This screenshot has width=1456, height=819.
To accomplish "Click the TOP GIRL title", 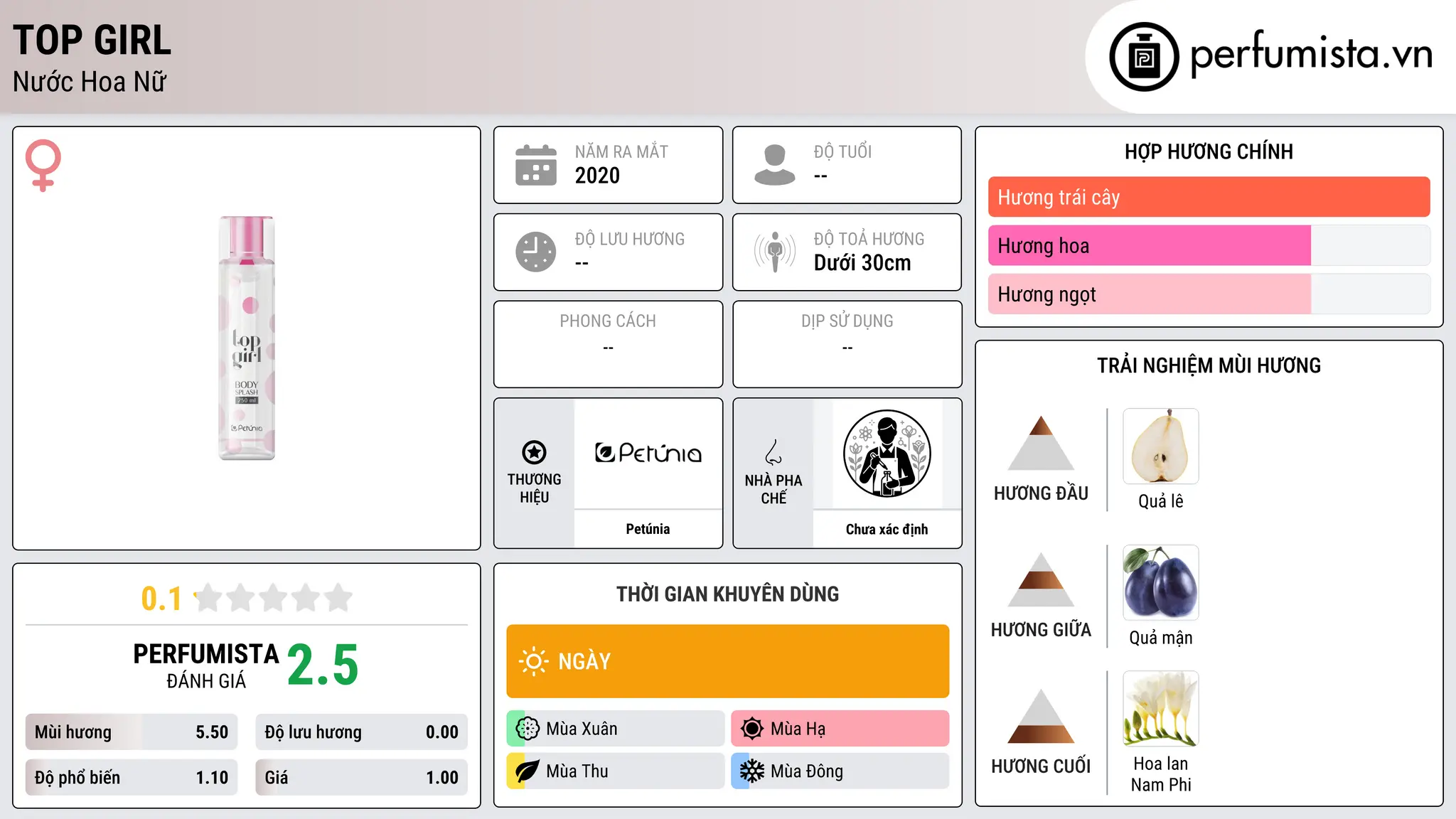I will (x=92, y=40).
